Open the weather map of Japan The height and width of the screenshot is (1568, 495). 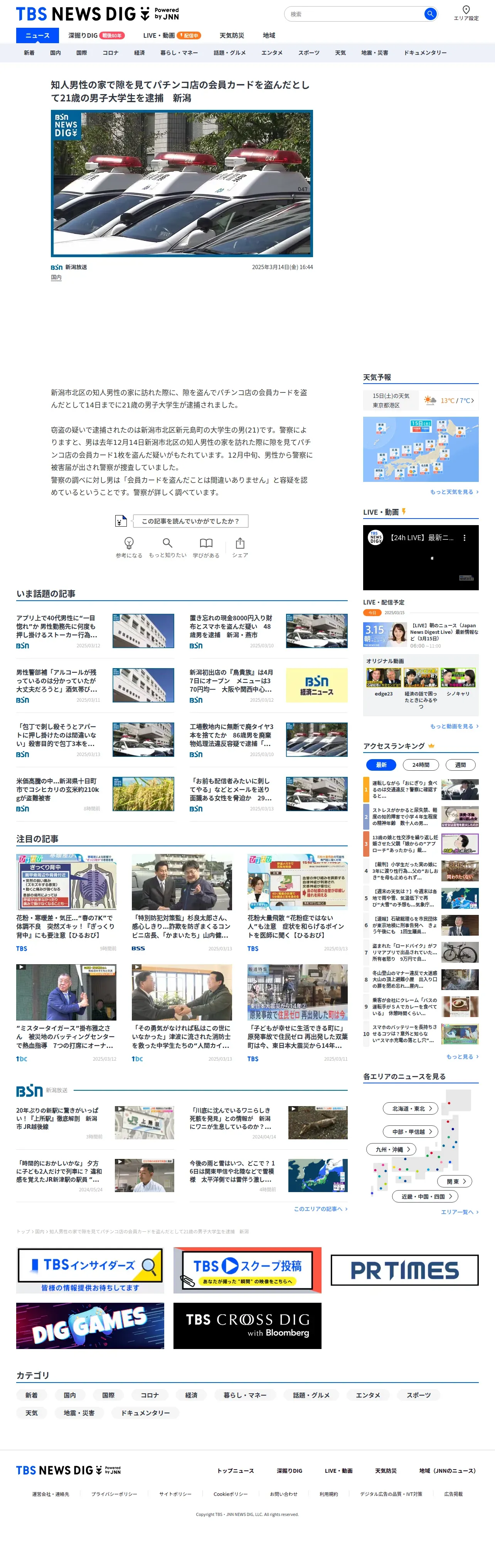[x=421, y=449]
